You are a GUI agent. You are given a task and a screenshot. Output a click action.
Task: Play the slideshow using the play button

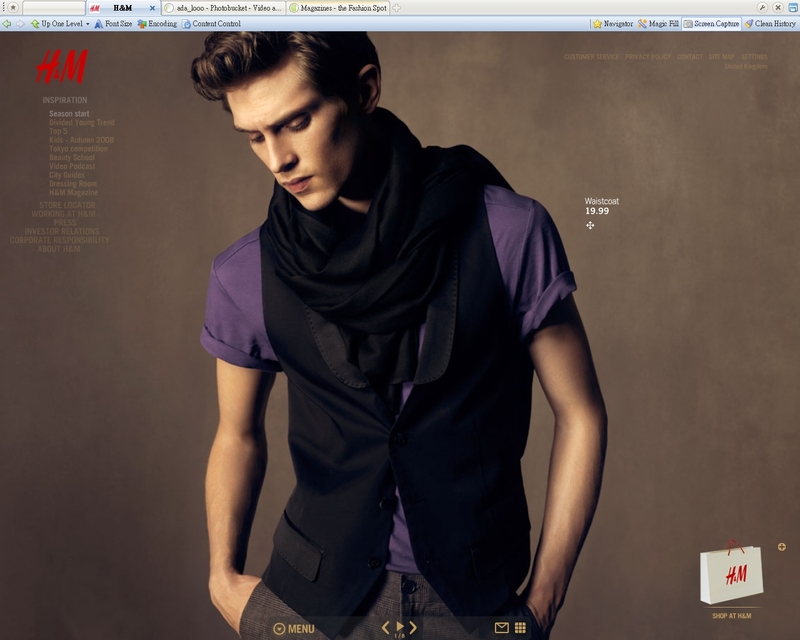tap(400, 626)
